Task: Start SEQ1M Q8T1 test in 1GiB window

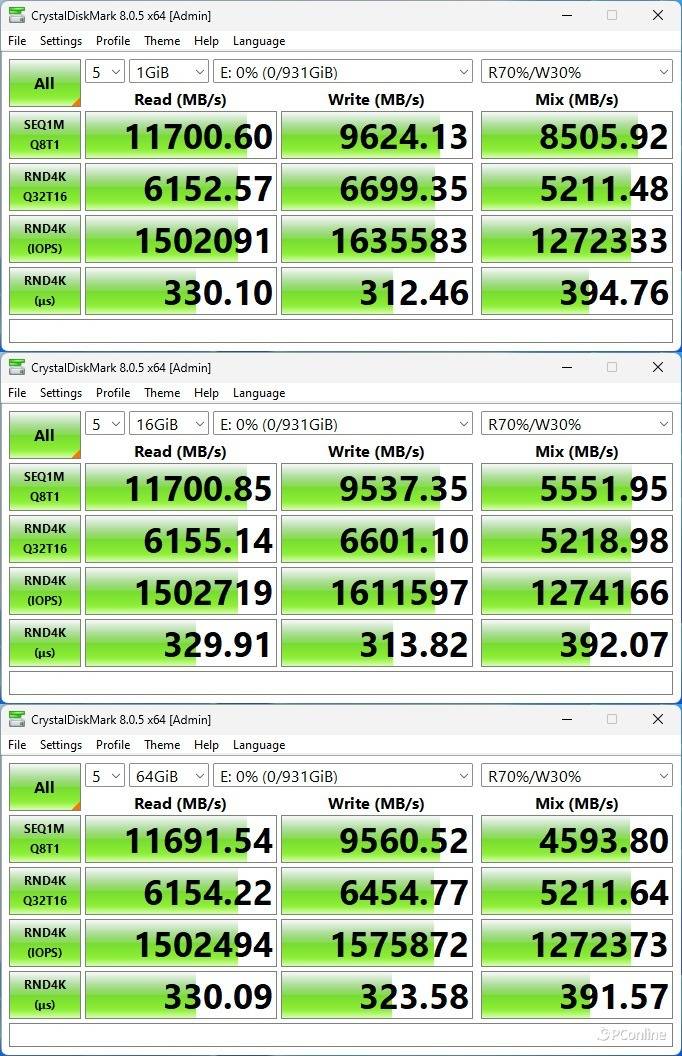Action: coord(44,135)
